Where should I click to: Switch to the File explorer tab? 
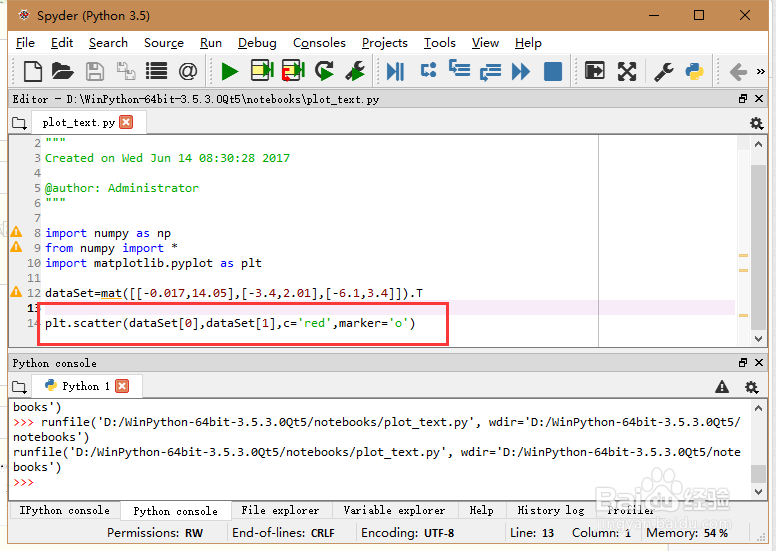click(280, 510)
